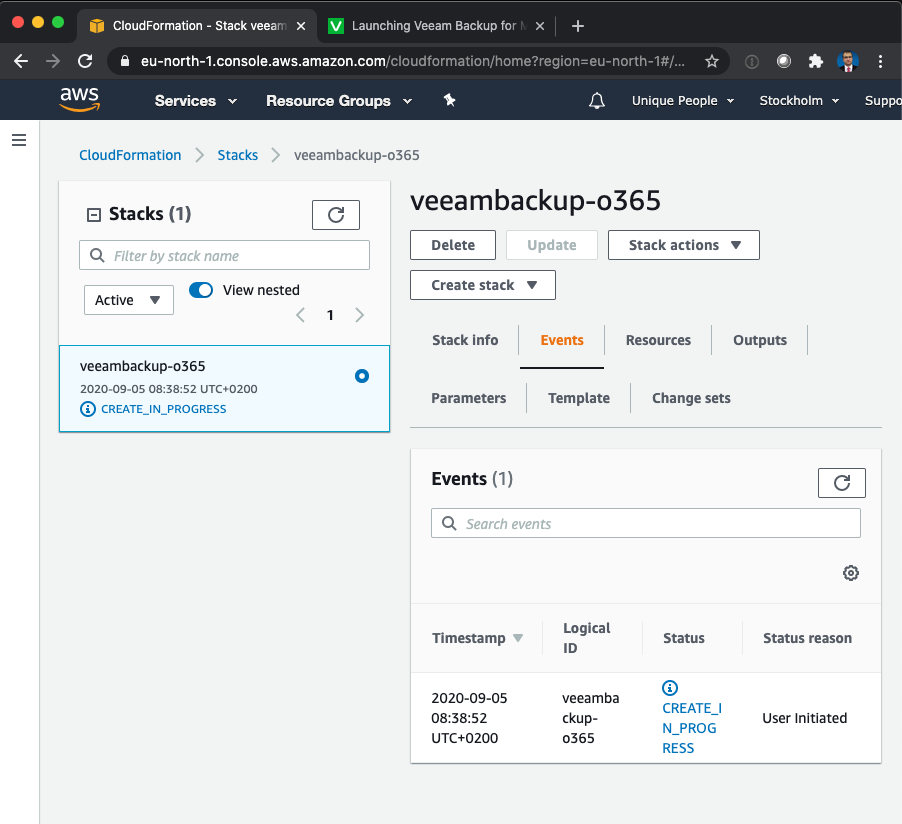
Task: Click the Logical ID column header
Action: 586,638
